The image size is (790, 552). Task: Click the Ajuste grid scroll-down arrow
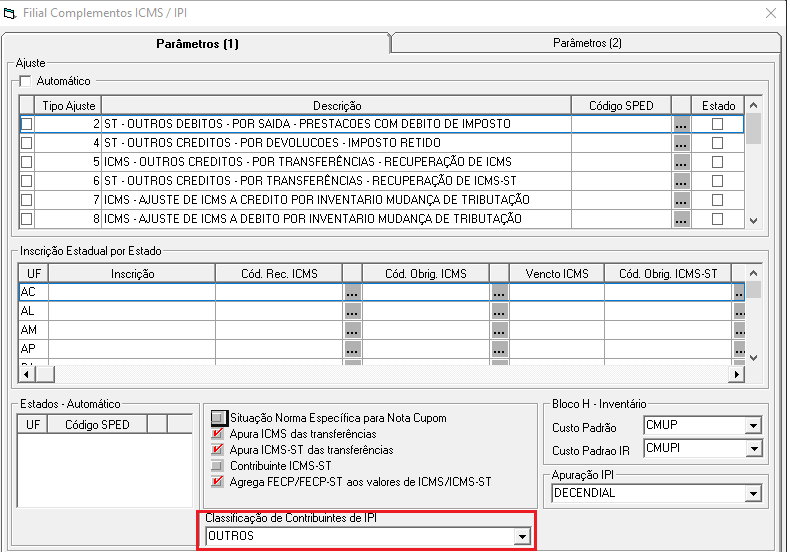pos(754,221)
